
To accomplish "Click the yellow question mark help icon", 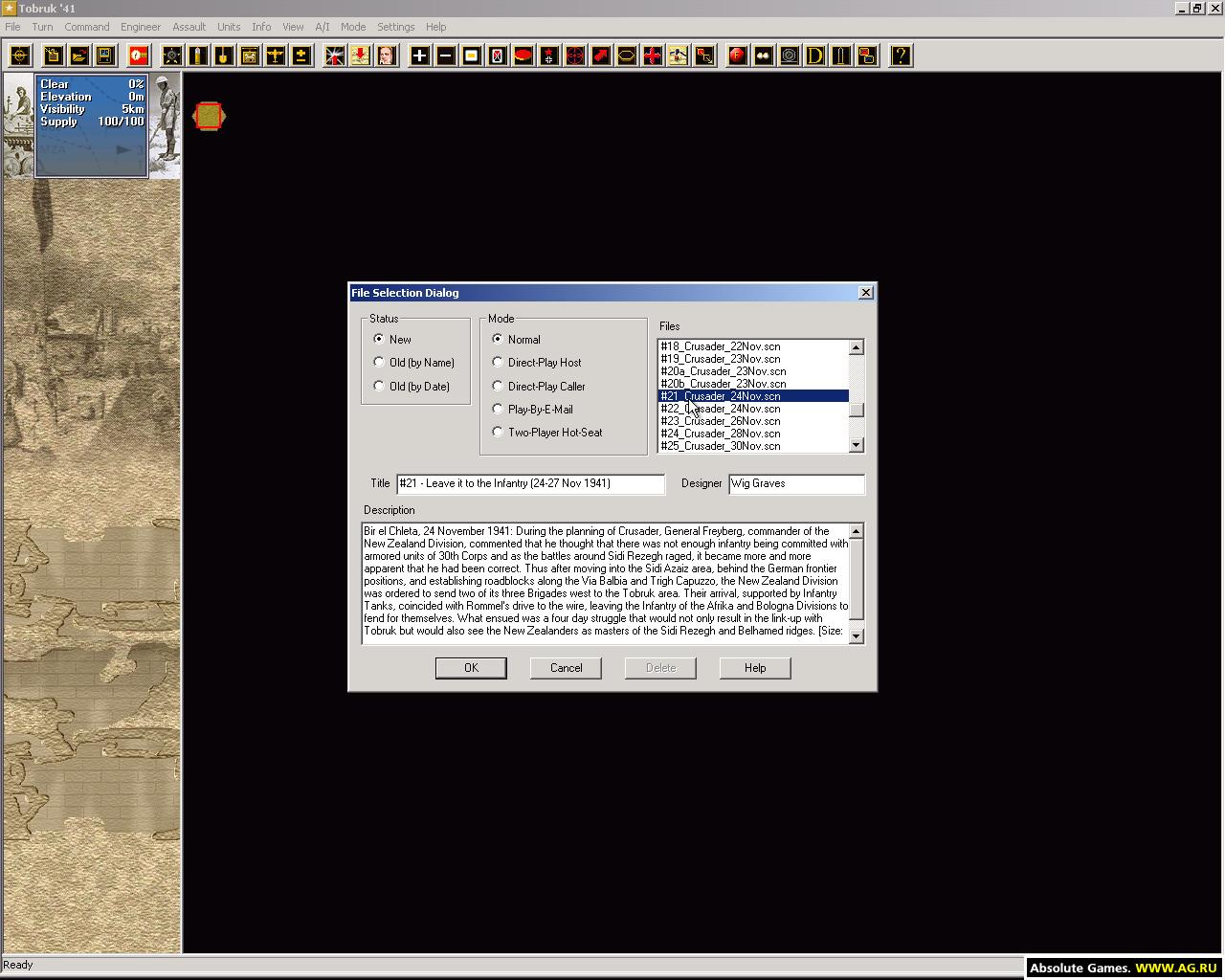I will [x=900, y=56].
